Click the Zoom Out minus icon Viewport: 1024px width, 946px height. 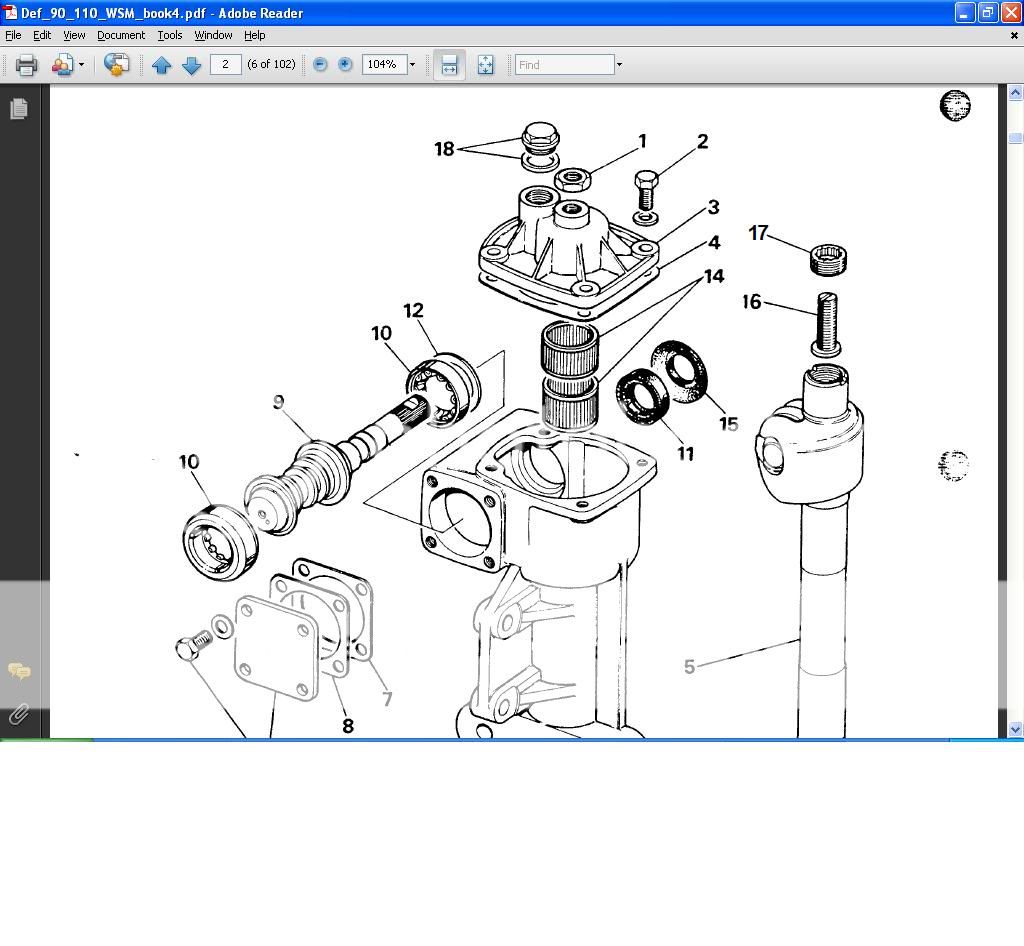coord(319,65)
